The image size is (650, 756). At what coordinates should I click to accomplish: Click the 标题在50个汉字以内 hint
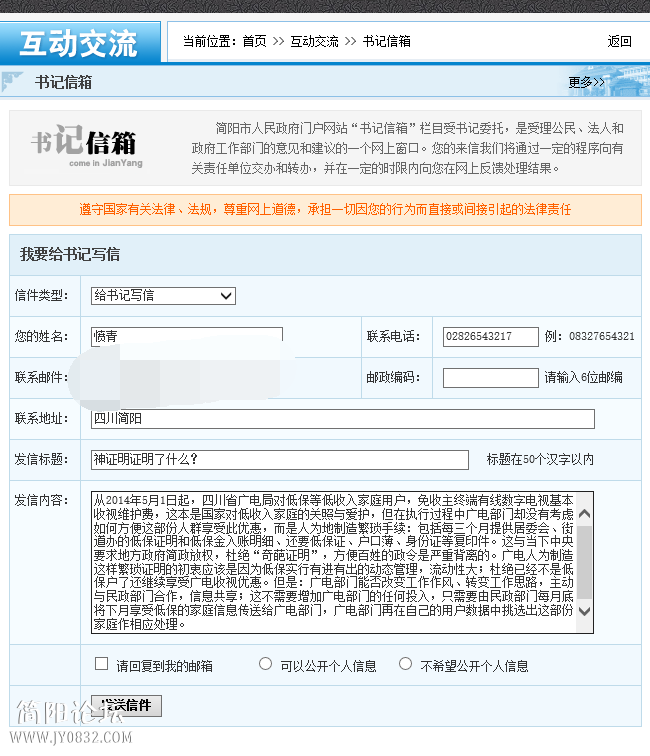click(x=540, y=459)
